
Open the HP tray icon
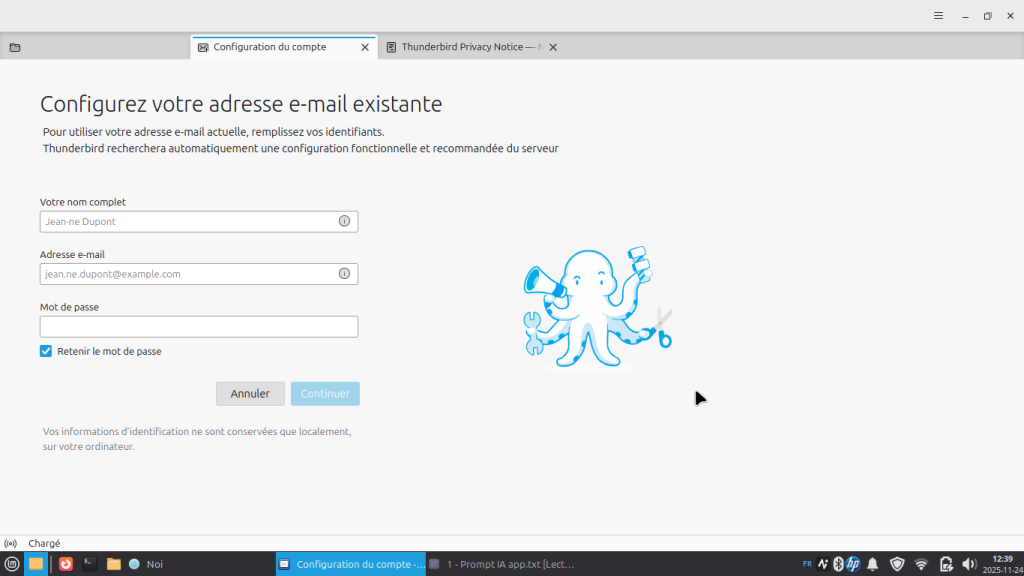click(x=854, y=564)
